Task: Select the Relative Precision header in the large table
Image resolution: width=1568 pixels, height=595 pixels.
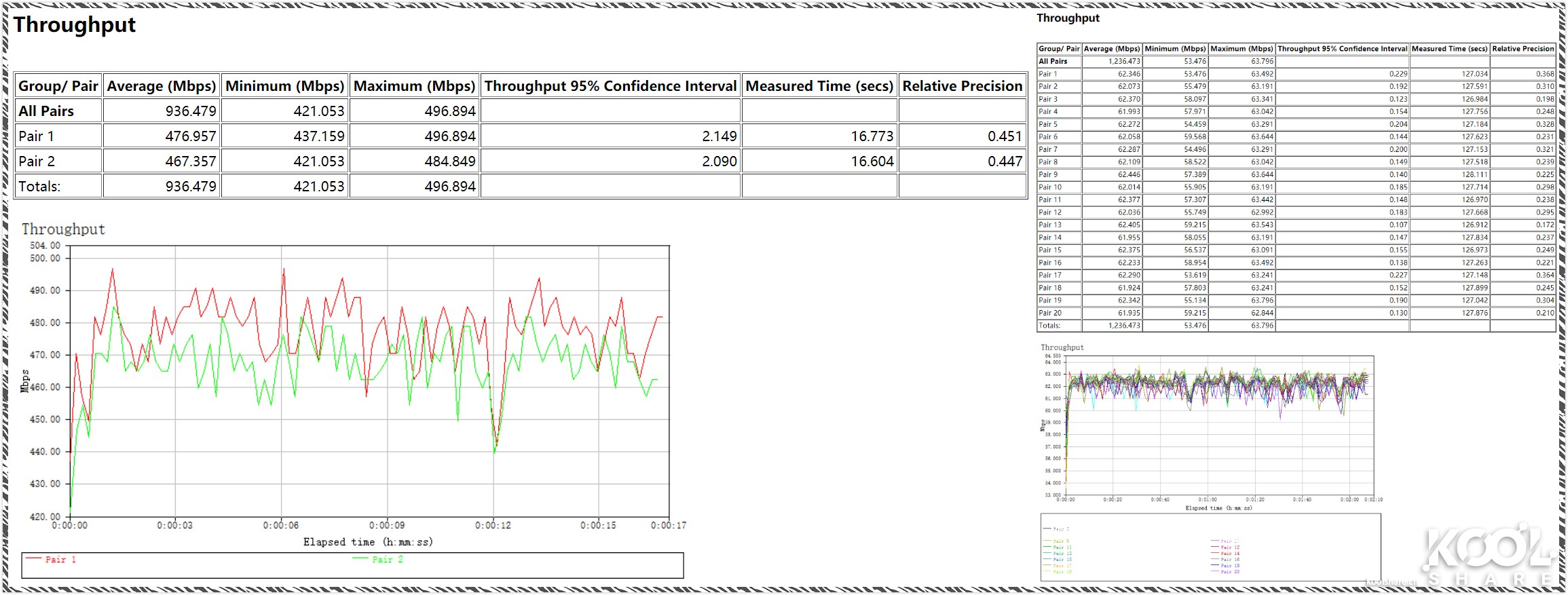Action: 963,86
